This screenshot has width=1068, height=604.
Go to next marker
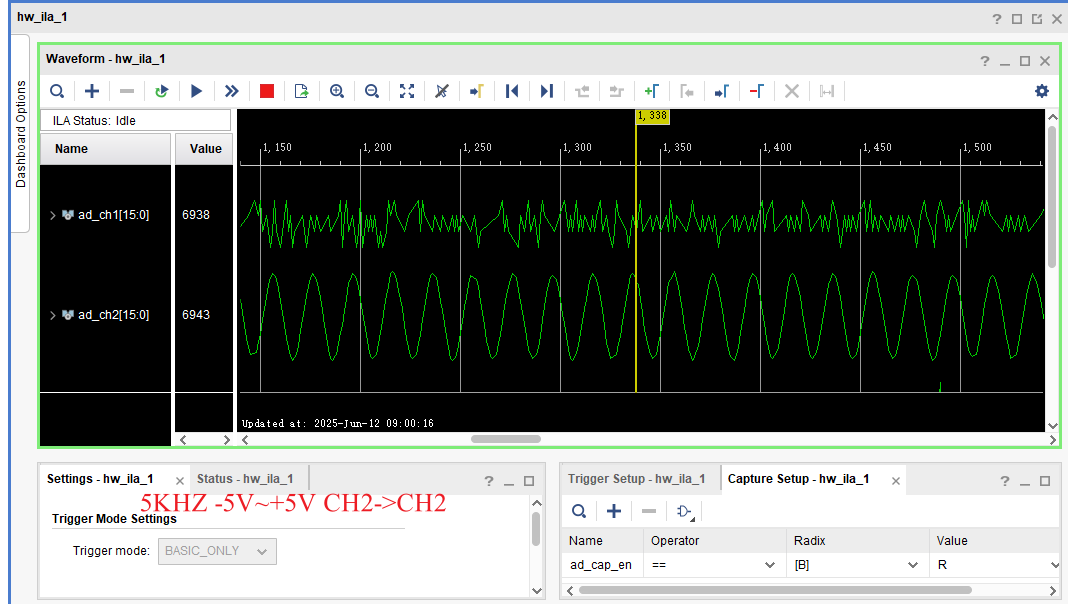click(x=721, y=91)
